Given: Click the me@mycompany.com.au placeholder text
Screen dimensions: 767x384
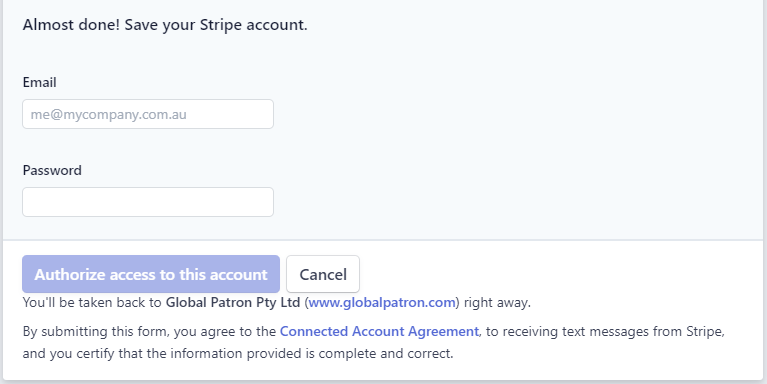Looking at the screenshot, I should [x=109, y=114].
